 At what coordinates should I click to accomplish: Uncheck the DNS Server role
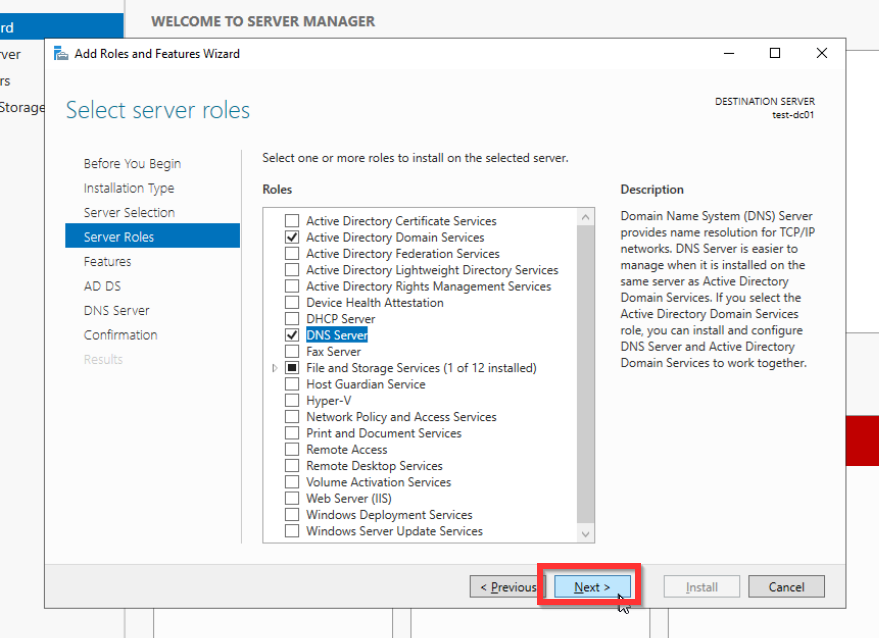click(x=292, y=335)
